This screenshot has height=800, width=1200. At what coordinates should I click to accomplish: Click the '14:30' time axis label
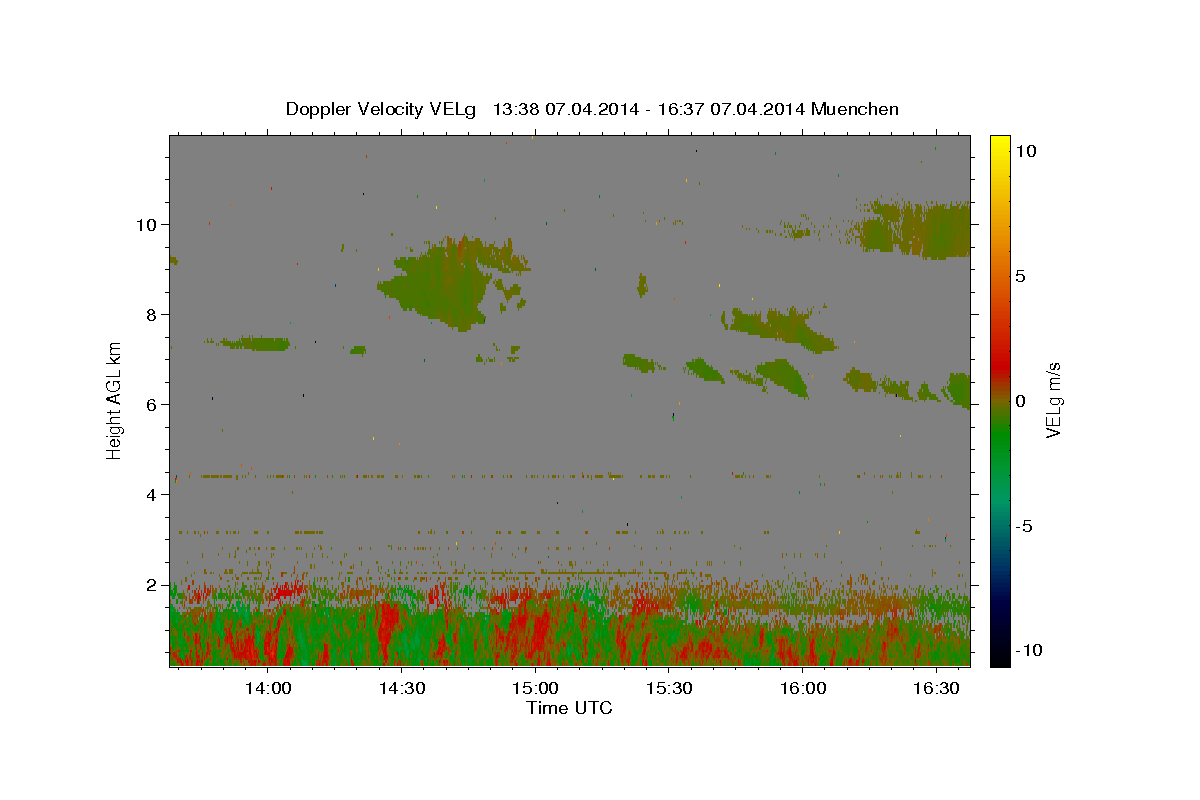[x=402, y=688]
